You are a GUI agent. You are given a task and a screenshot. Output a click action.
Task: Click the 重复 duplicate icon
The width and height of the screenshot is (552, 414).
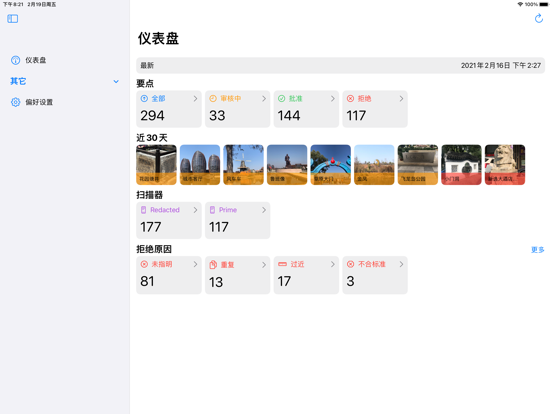213,265
